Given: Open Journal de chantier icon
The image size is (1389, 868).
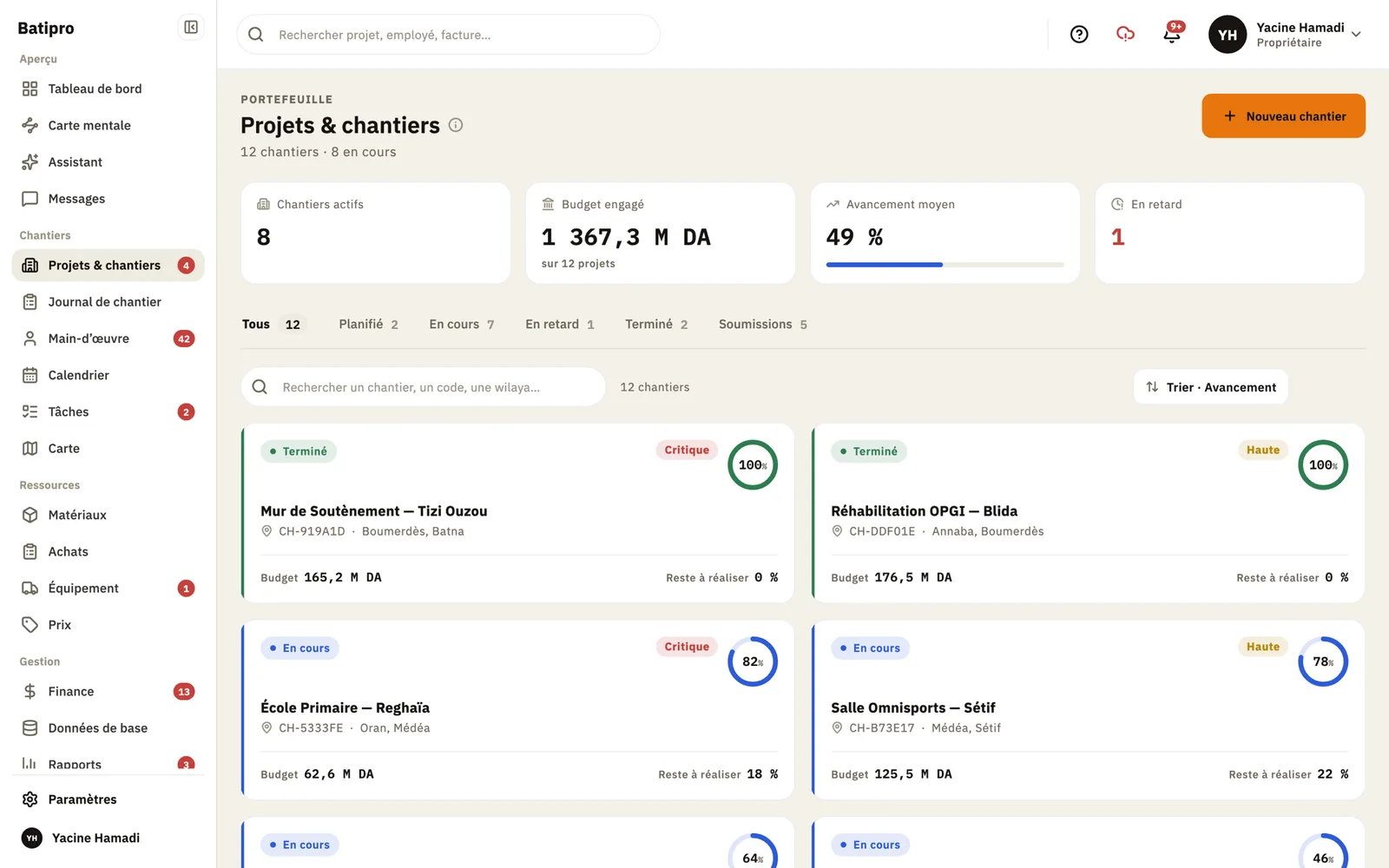Looking at the screenshot, I should point(30,302).
